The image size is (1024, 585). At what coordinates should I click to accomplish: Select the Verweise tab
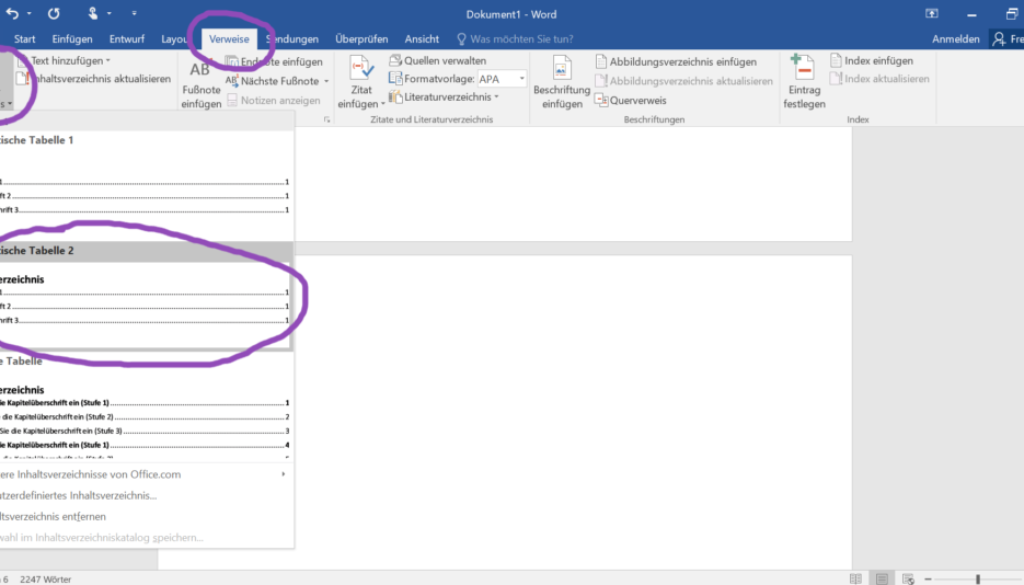point(229,39)
